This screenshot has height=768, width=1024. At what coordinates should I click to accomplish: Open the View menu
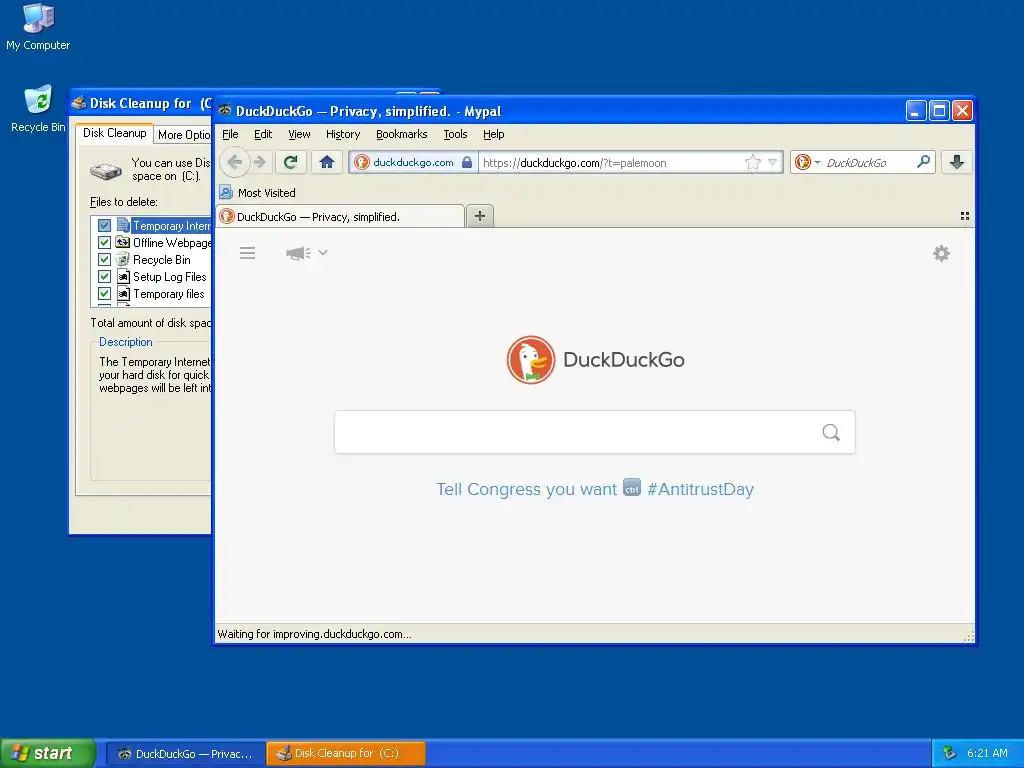[x=299, y=134]
